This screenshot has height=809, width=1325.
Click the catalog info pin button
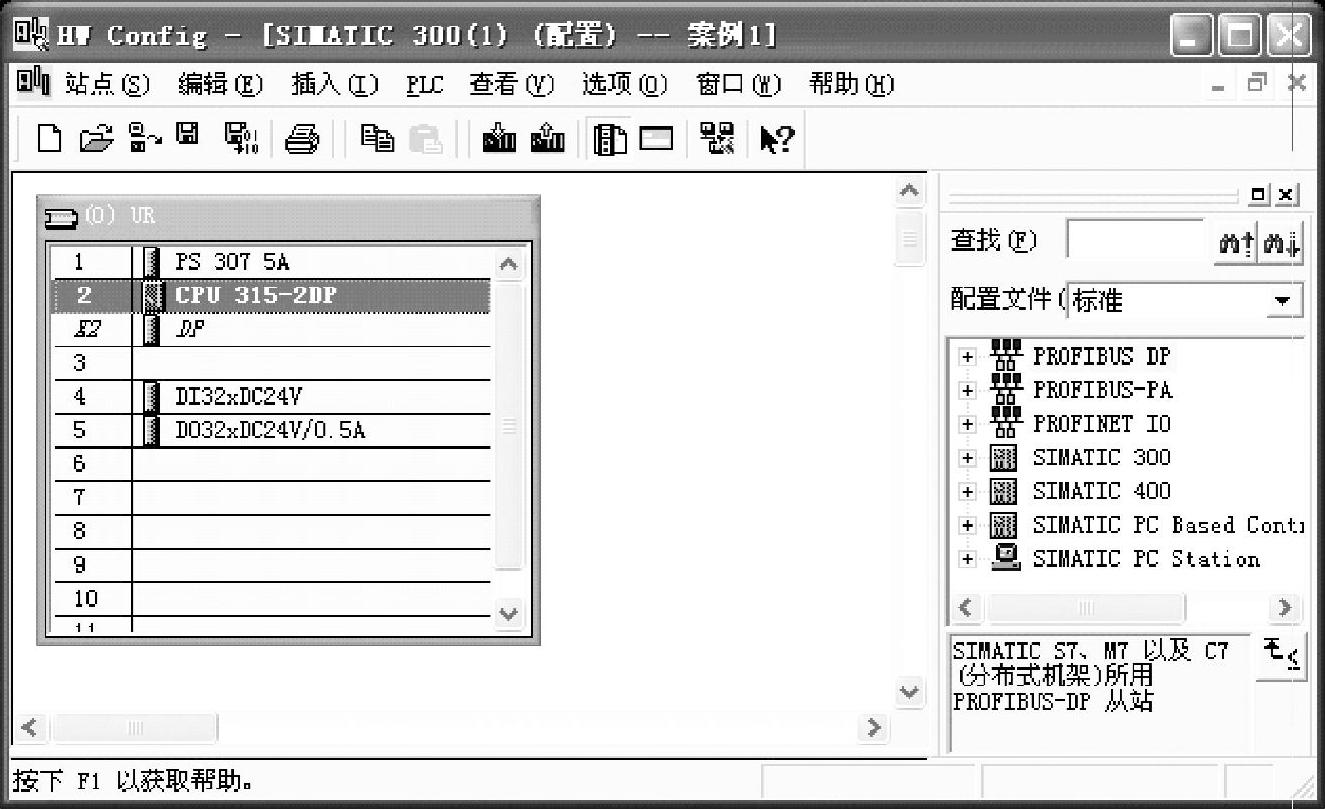(x=1281, y=655)
